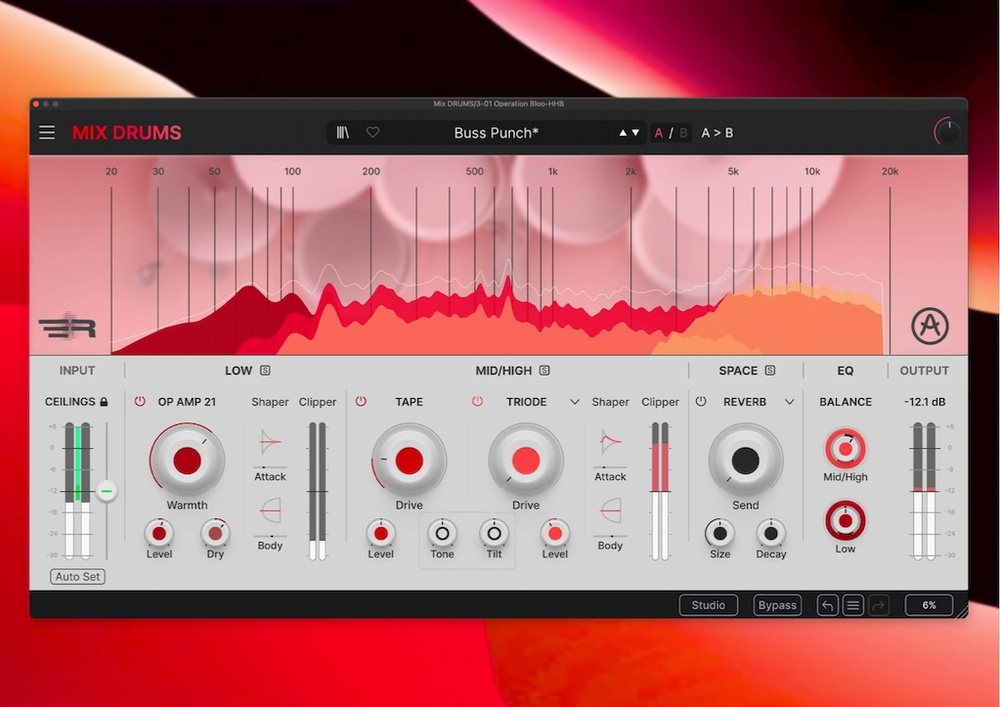Viewport: 1000px width, 707px height.
Task: Click the Tone knob
Action: (x=442, y=533)
